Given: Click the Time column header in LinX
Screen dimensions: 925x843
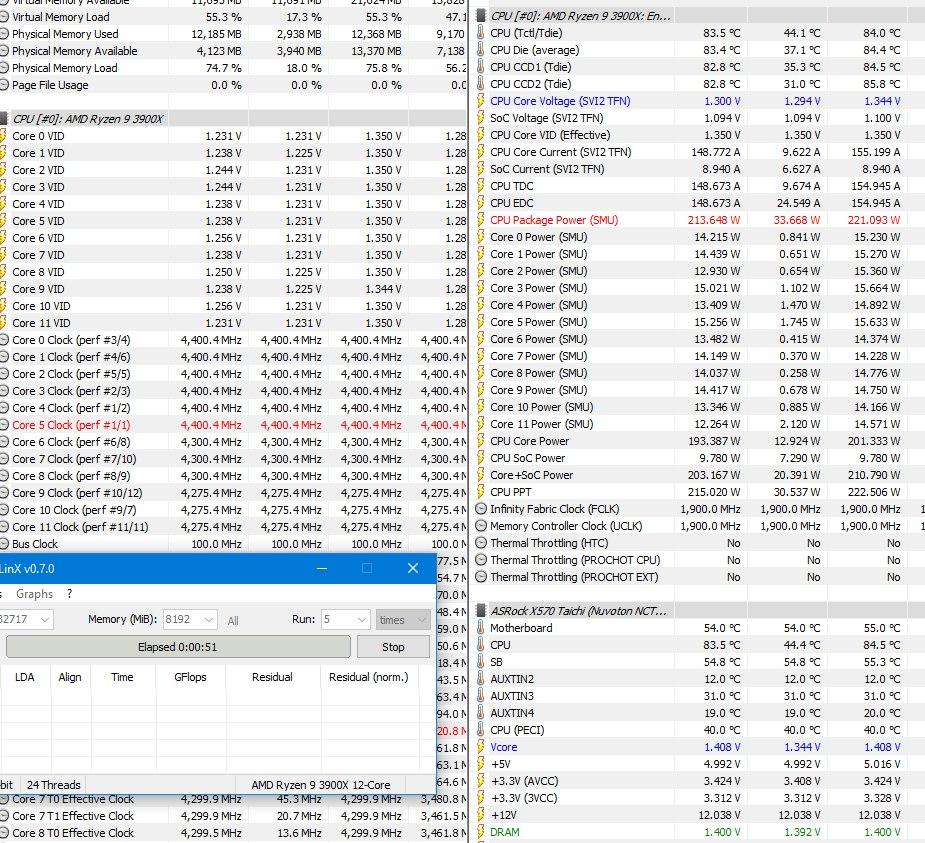Looking at the screenshot, I should pyautogui.click(x=123, y=677).
